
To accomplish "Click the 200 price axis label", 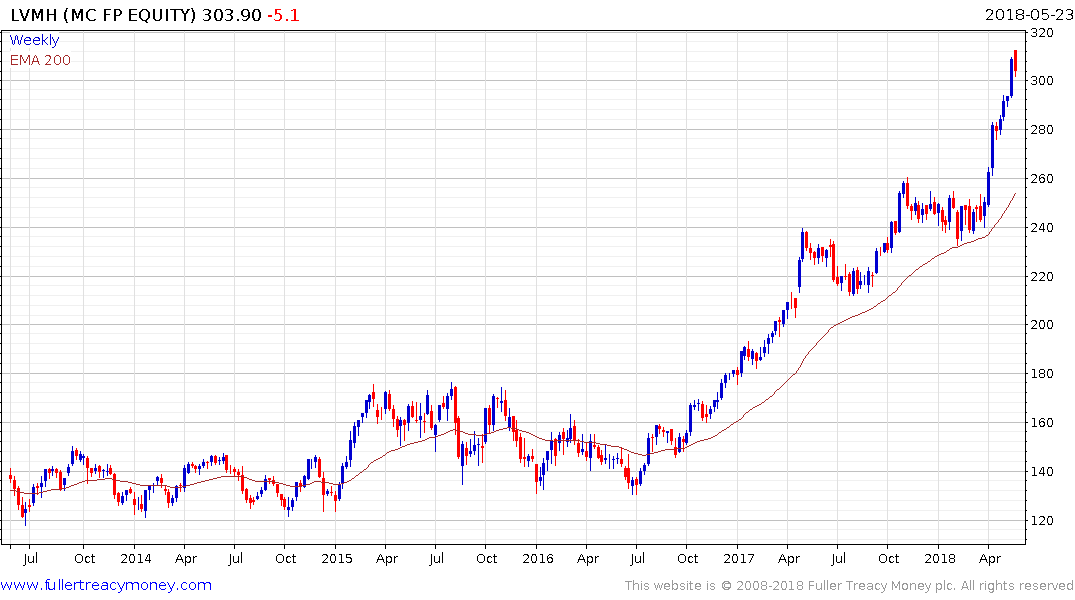I will (x=1042, y=325).
